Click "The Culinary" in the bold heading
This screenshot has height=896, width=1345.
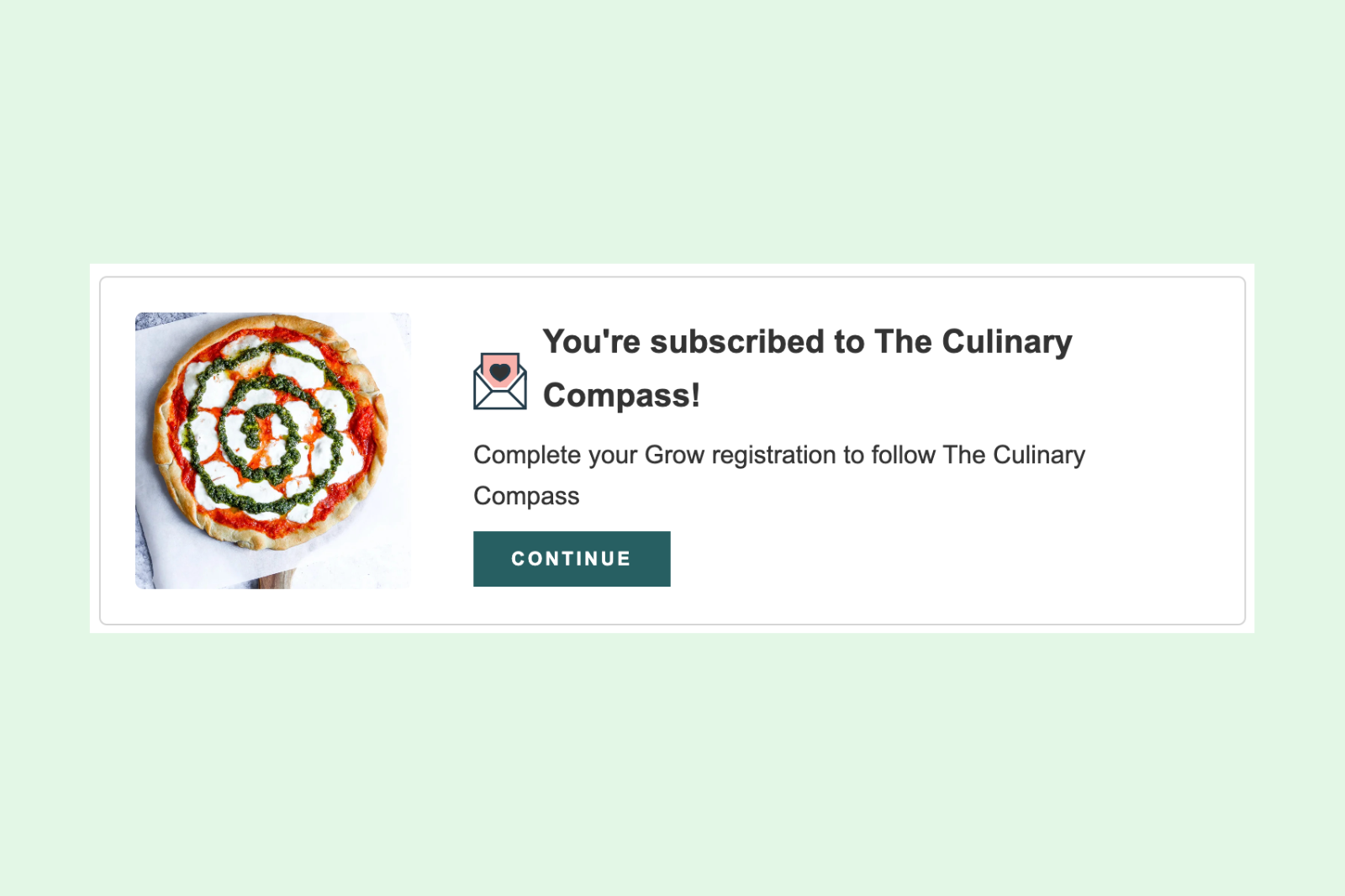tap(973, 341)
